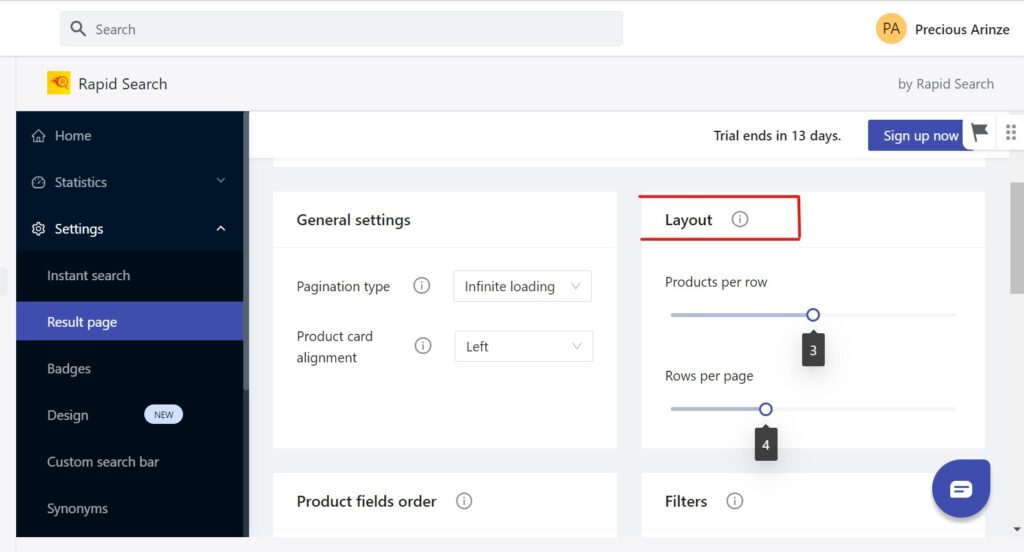Click the Precious Arinze account name
Screen dimensions: 1024x552
[x=962, y=29]
